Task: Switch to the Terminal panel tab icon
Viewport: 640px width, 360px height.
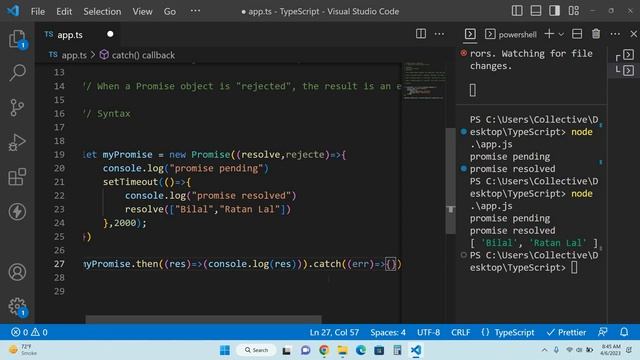Action: pyautogui.click(x=470, y=34)
